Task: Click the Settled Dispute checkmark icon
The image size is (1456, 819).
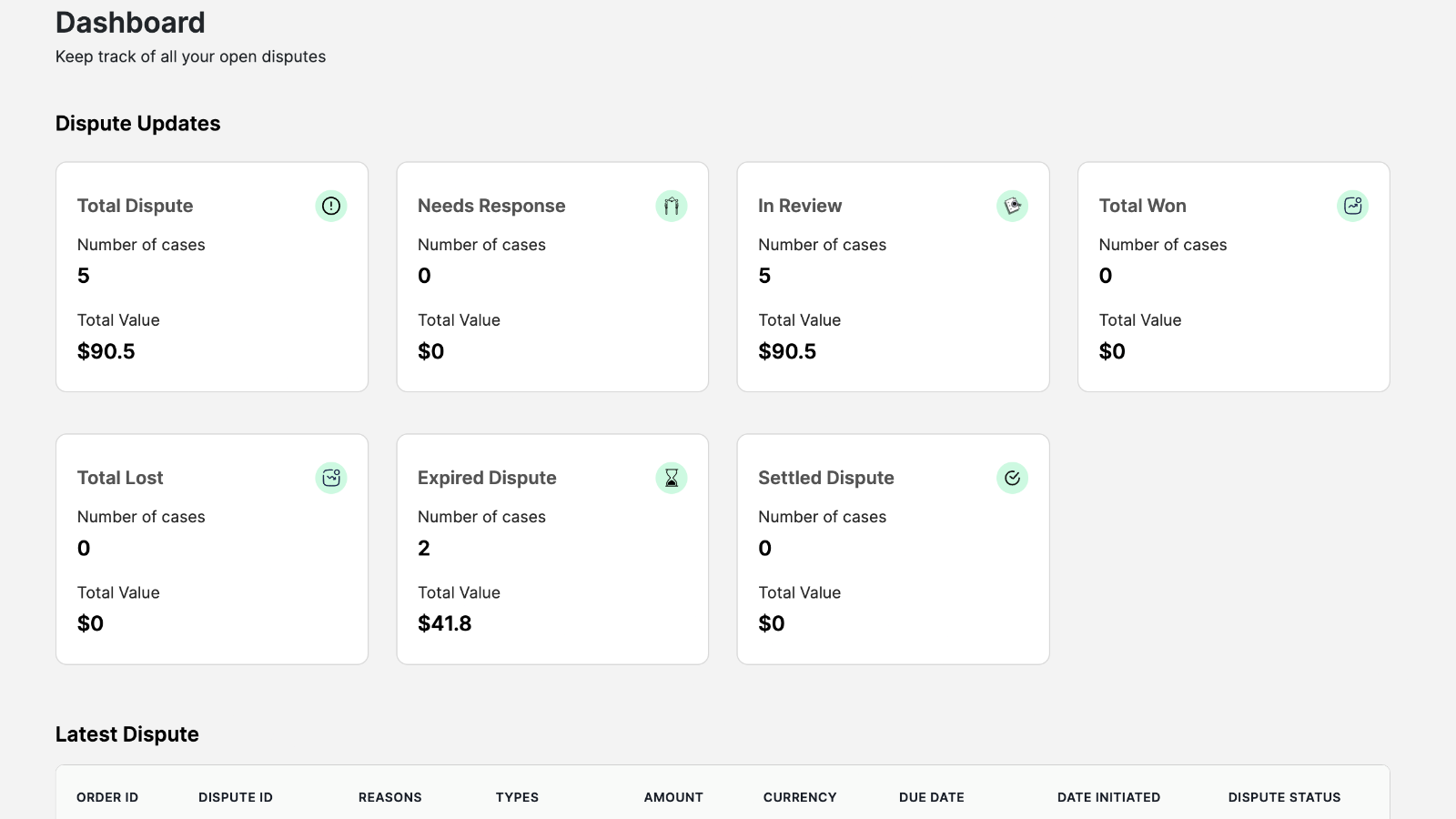Action: (x=1012, y=478)
